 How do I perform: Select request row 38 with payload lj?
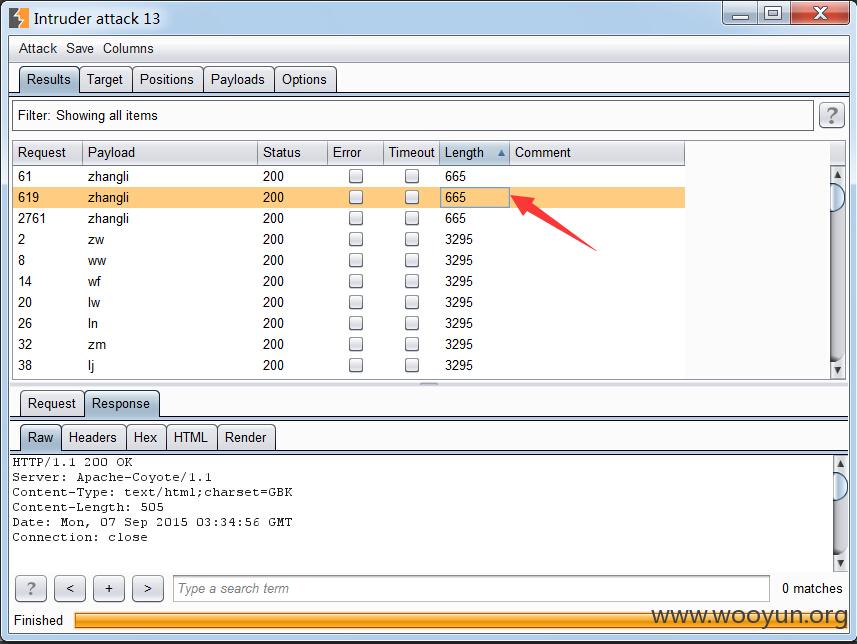(x=349, y=365)
